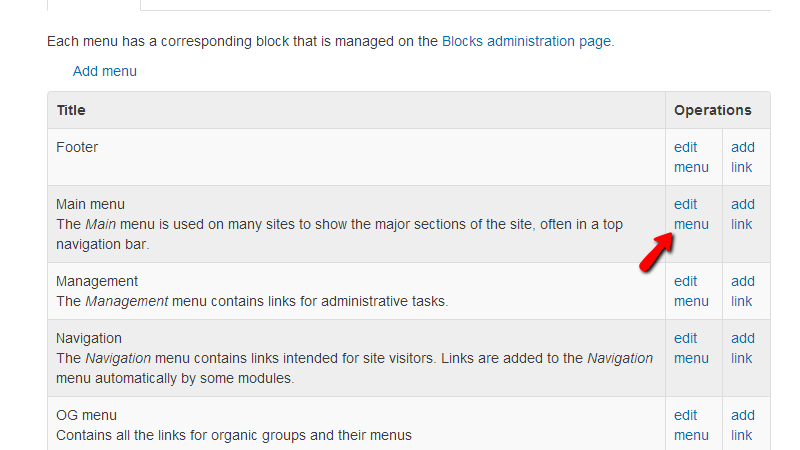
Task: Open the Blocks administration page link
Action: (526, 41)
